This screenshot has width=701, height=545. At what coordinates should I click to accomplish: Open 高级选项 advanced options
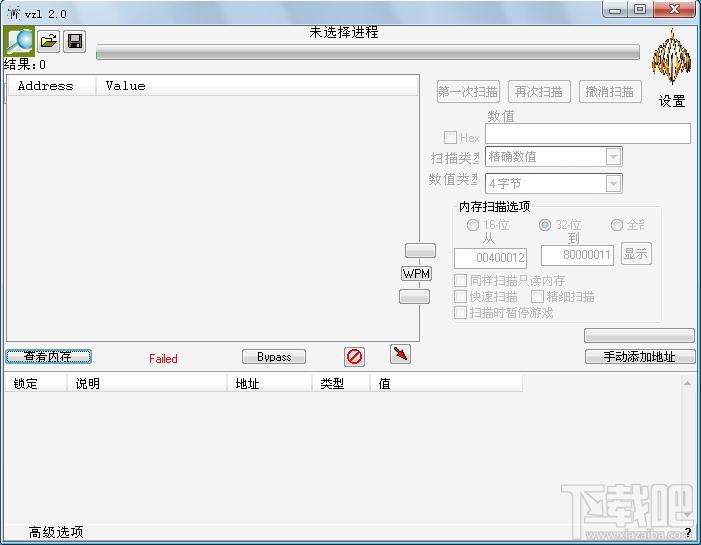point(56,532)
